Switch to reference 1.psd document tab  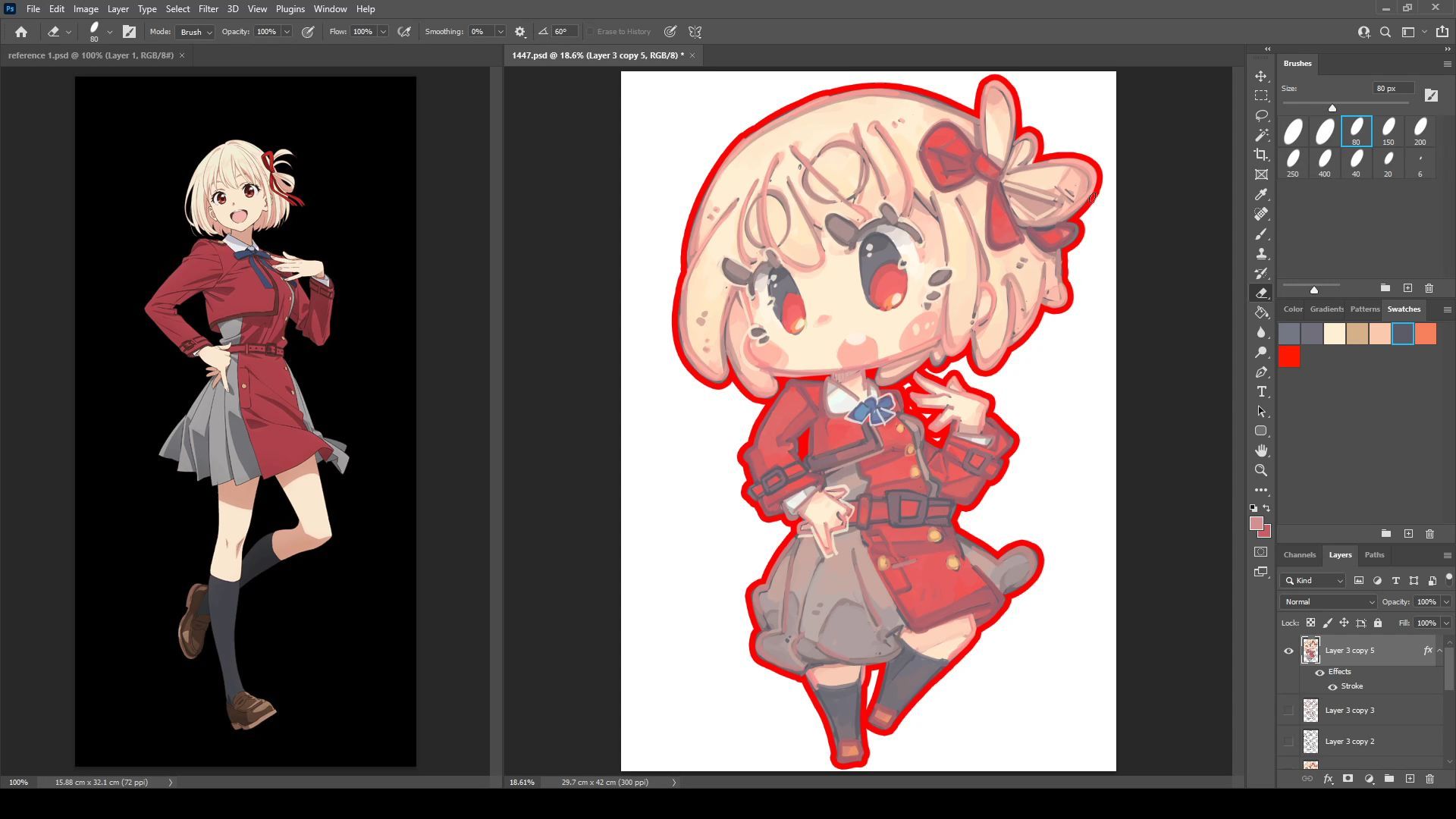pos(91,55)
